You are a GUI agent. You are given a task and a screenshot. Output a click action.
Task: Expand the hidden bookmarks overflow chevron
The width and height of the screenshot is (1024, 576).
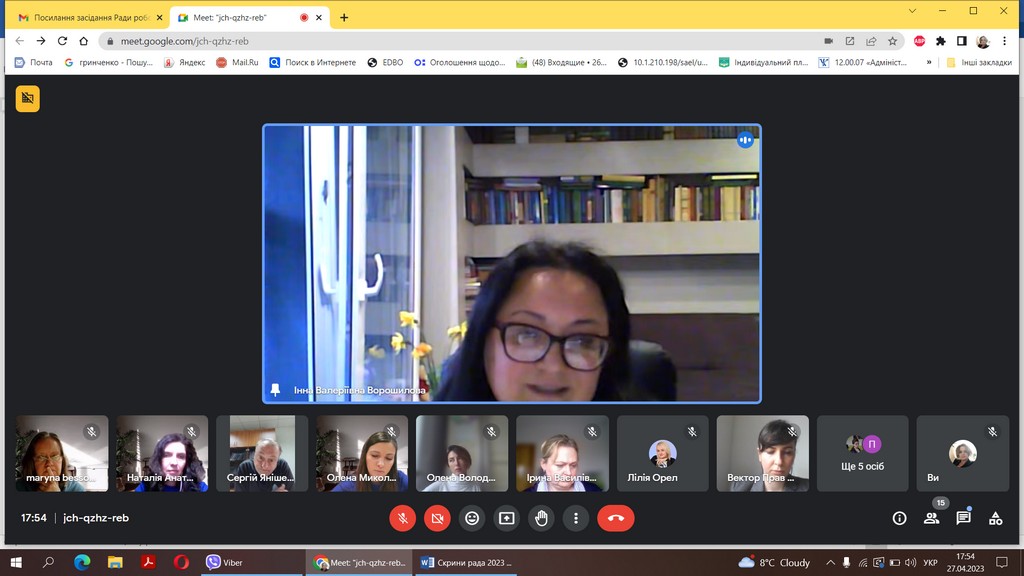point(929,62)
